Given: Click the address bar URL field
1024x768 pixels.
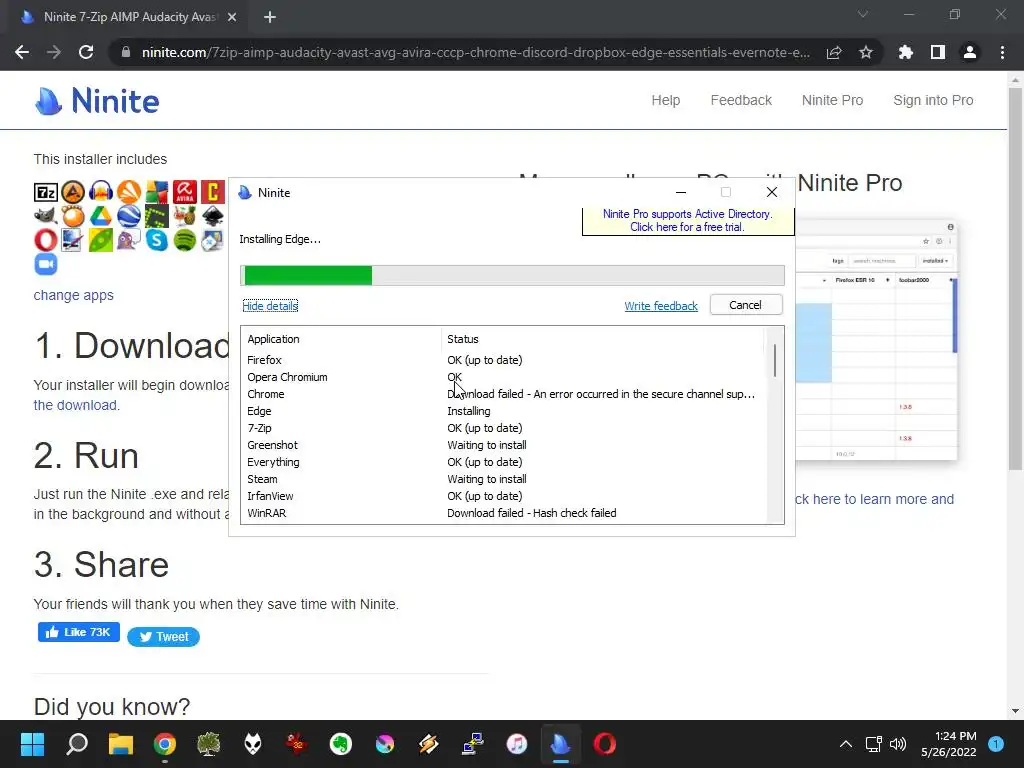Looking at the screenshot, I should coord(475,52).
